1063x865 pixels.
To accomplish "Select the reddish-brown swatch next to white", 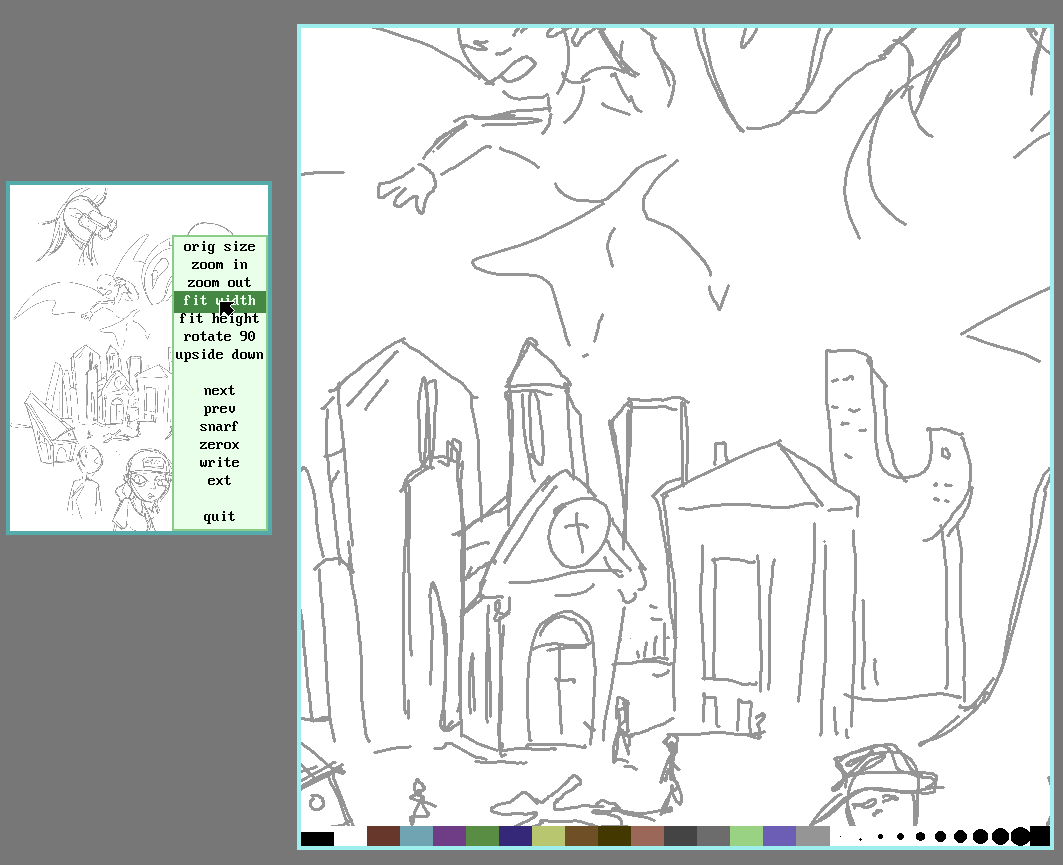I will (x=384, y=837).
